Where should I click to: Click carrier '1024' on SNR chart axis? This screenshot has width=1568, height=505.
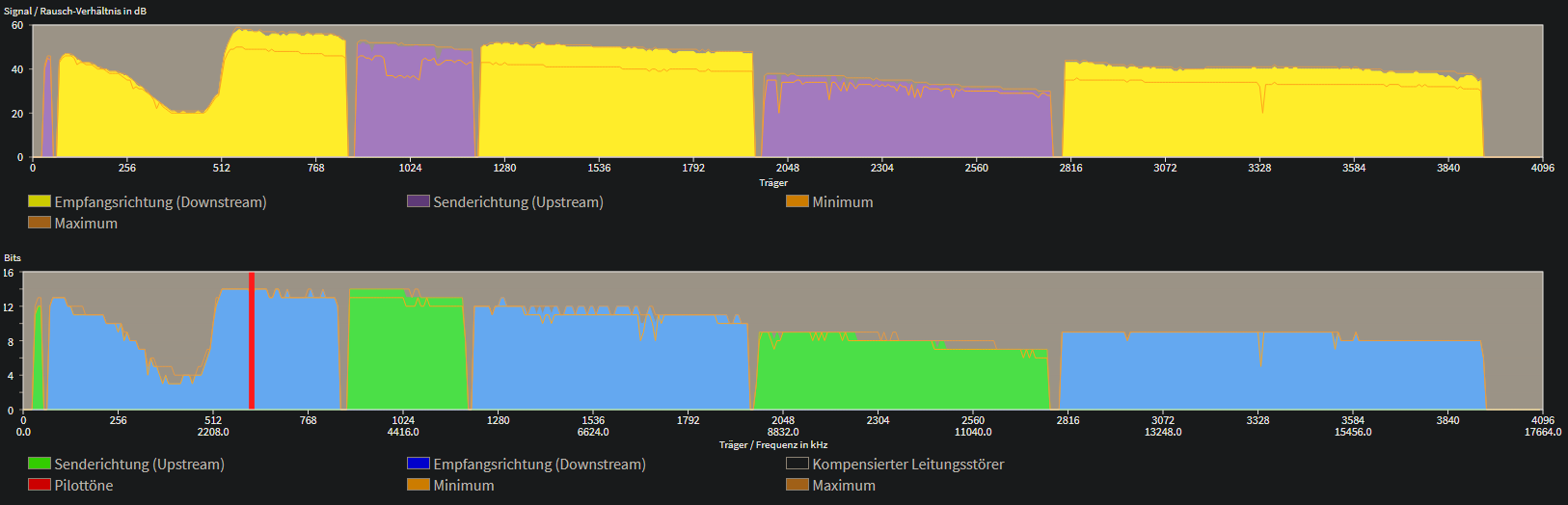click(x=410, y=168)
